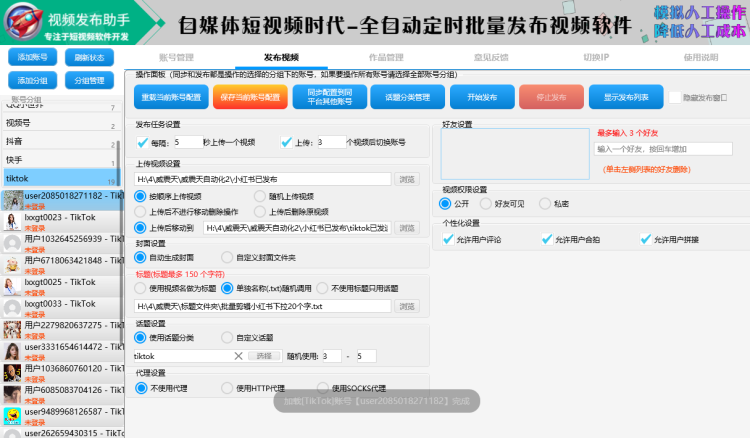Viewport: 750px width, 438px height.
Task: Select 使用视频名做为标题 radio
Action: pyautogui.click(x=140, y=288)
